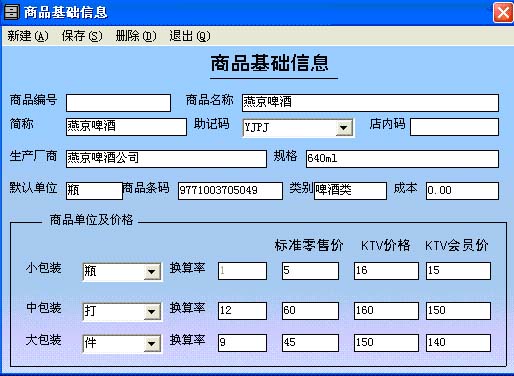Click 中包装 KTV会员价 field showing 150
514x376 pixels.
point(458,311)
